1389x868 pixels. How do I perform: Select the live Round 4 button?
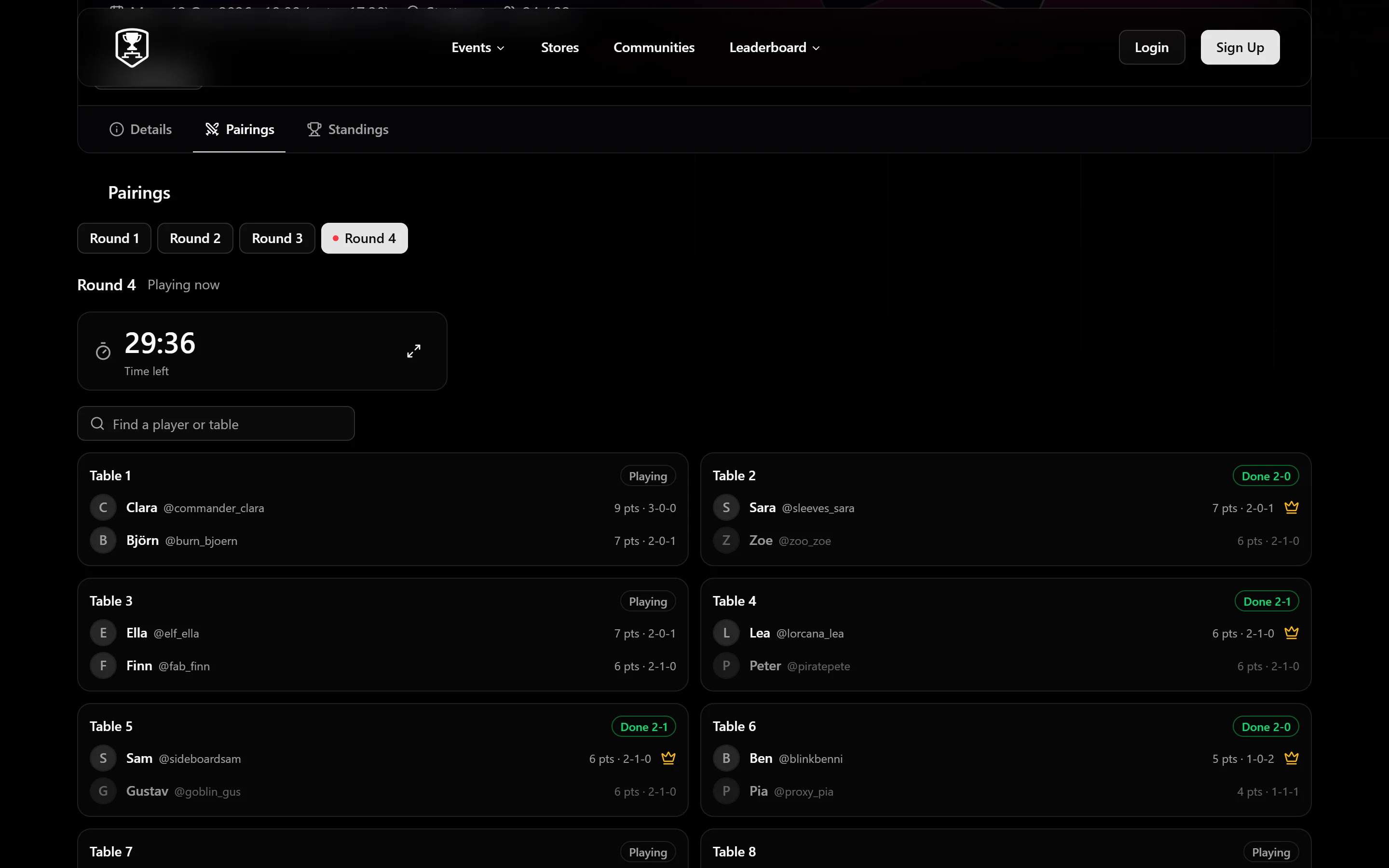[x=365, y=238]
